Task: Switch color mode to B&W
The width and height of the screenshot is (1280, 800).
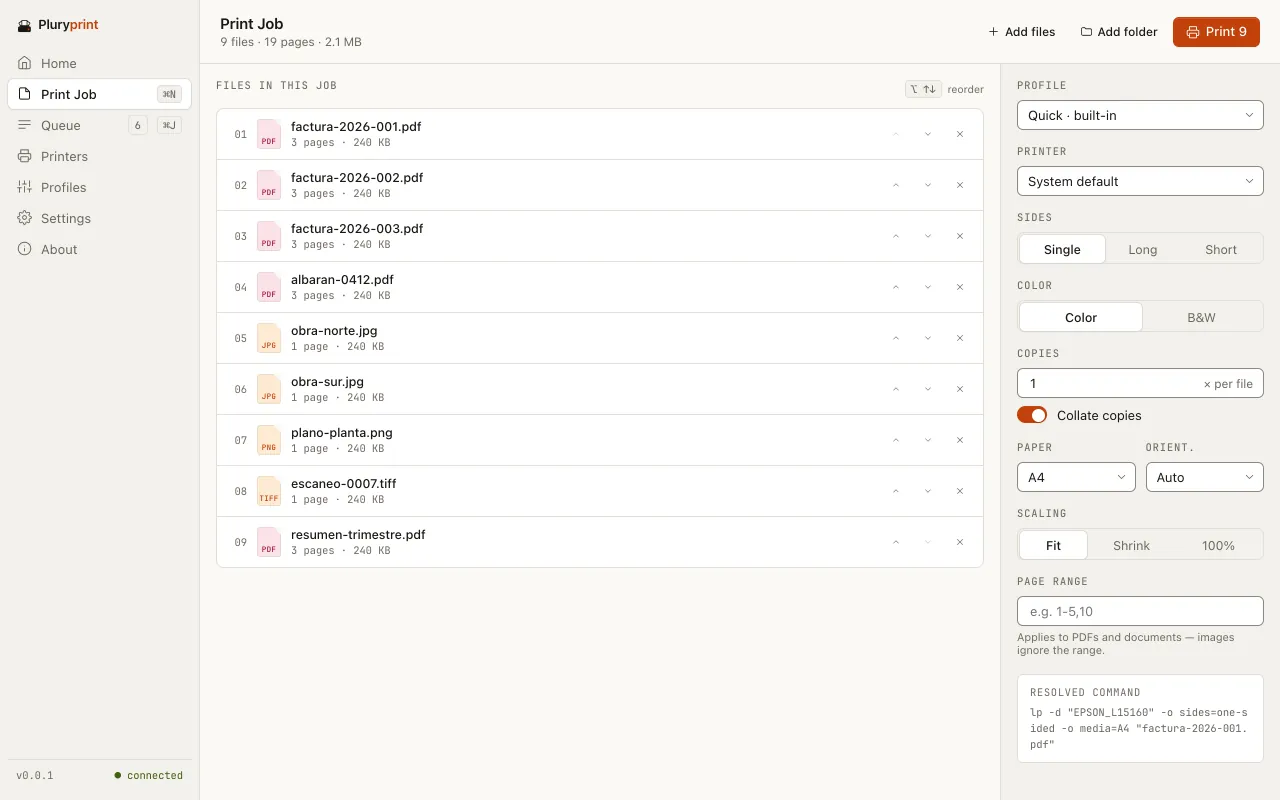Action: (1201, 317)
